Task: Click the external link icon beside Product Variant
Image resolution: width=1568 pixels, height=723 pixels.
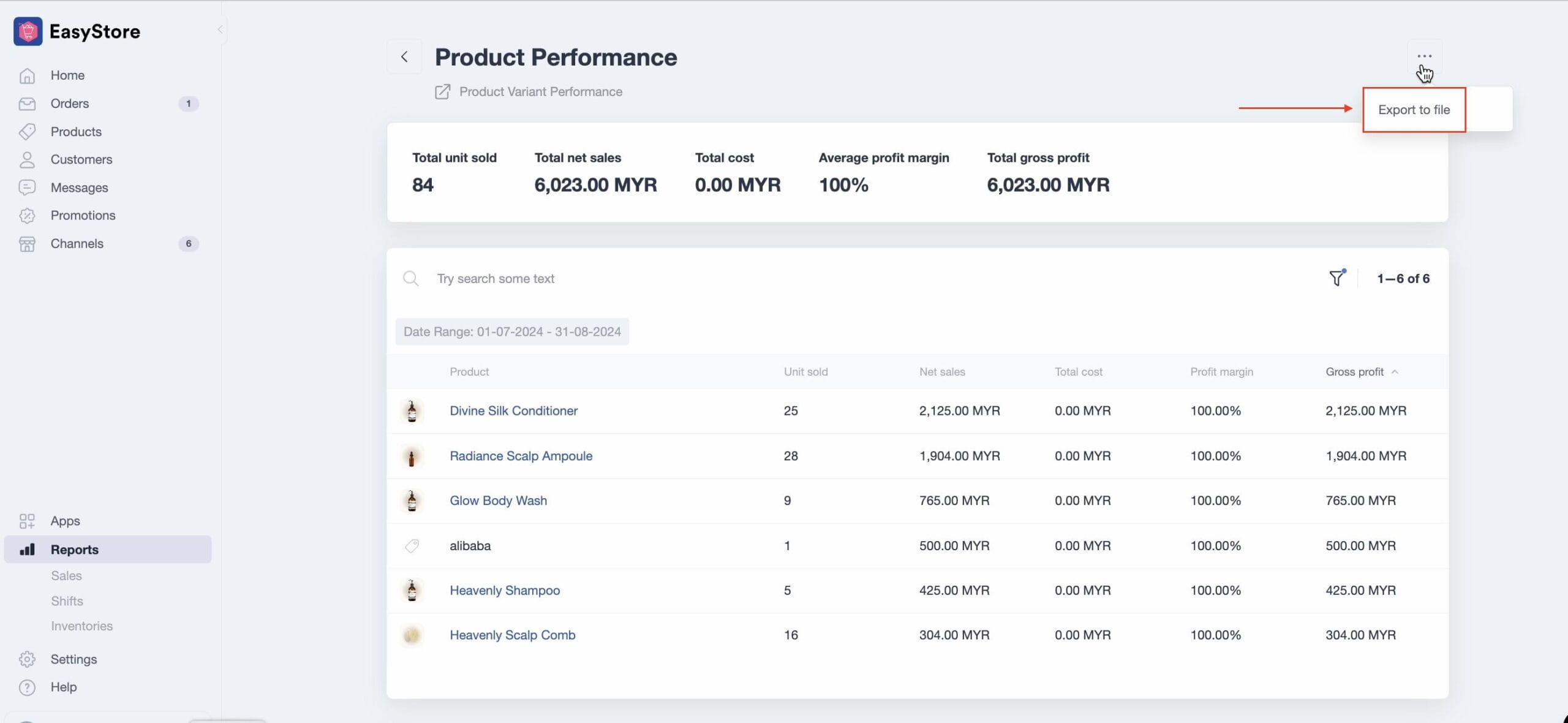Action: [x=442, y=92]
